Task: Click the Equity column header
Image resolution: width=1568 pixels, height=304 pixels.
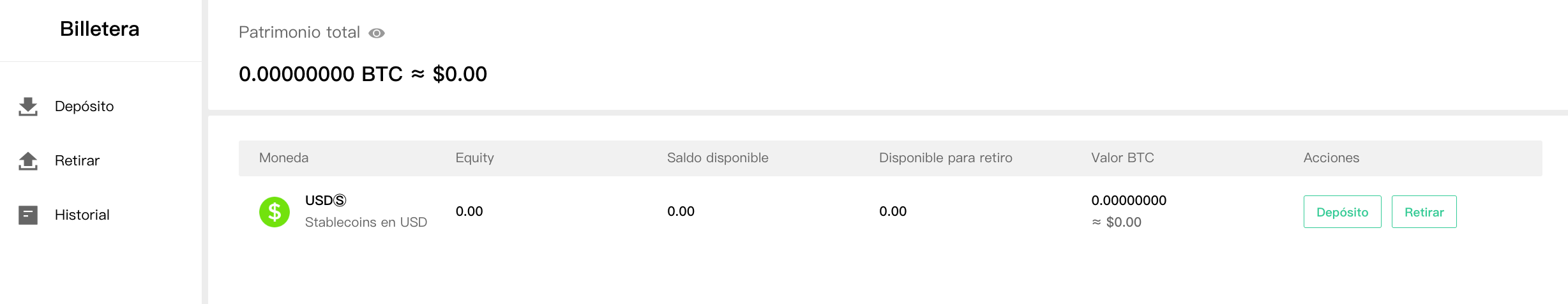Action: click(x=474, y=158)
